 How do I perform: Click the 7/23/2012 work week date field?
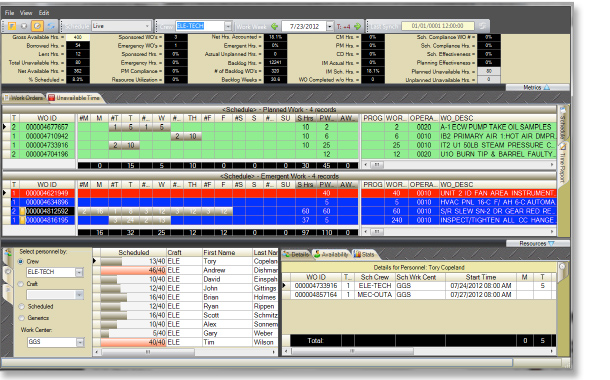click(x=304, y=26)
